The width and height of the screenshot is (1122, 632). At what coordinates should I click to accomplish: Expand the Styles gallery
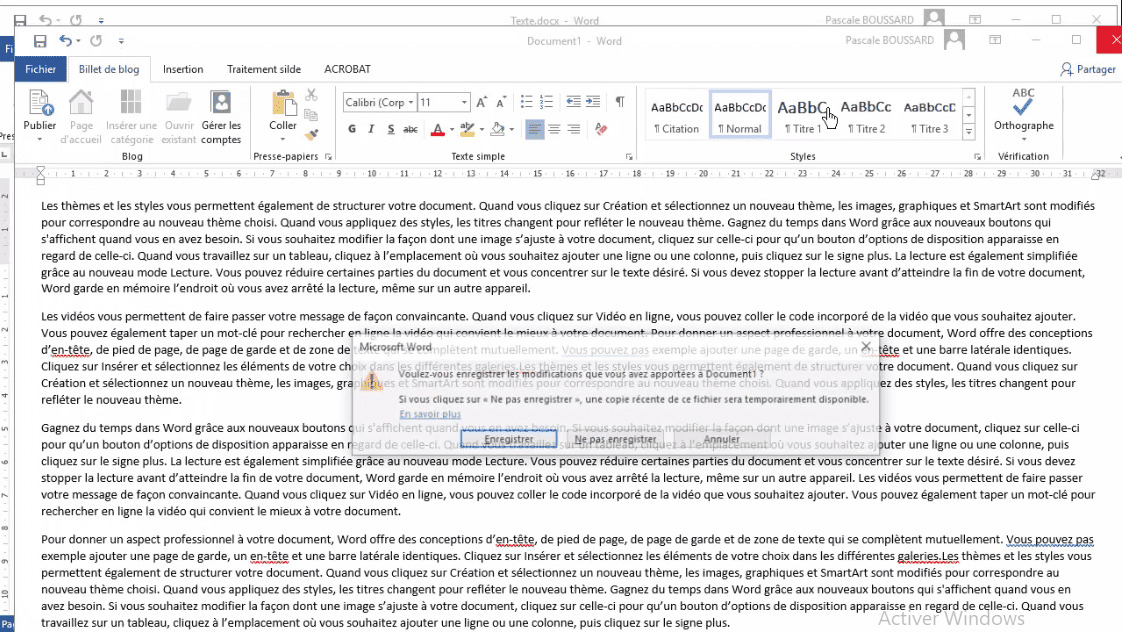967,132
